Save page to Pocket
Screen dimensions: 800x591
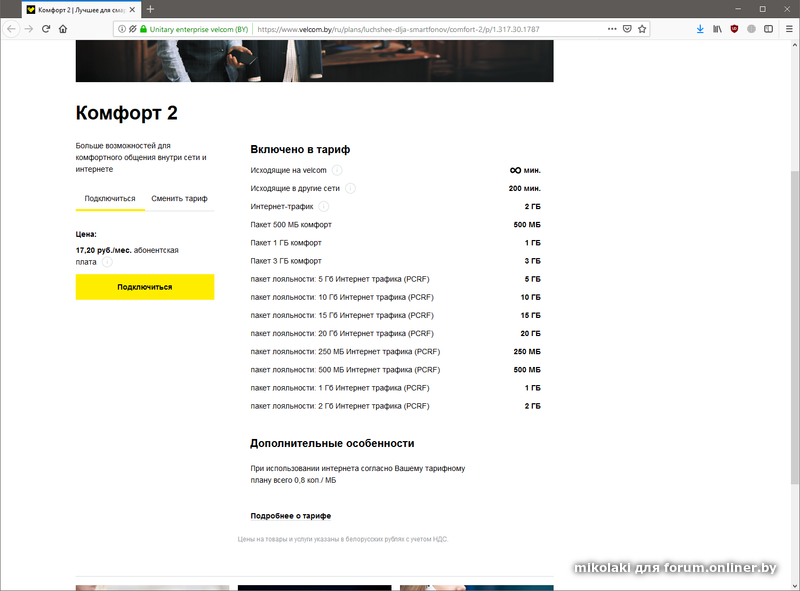pyautogui.click(x=627, y=29)
